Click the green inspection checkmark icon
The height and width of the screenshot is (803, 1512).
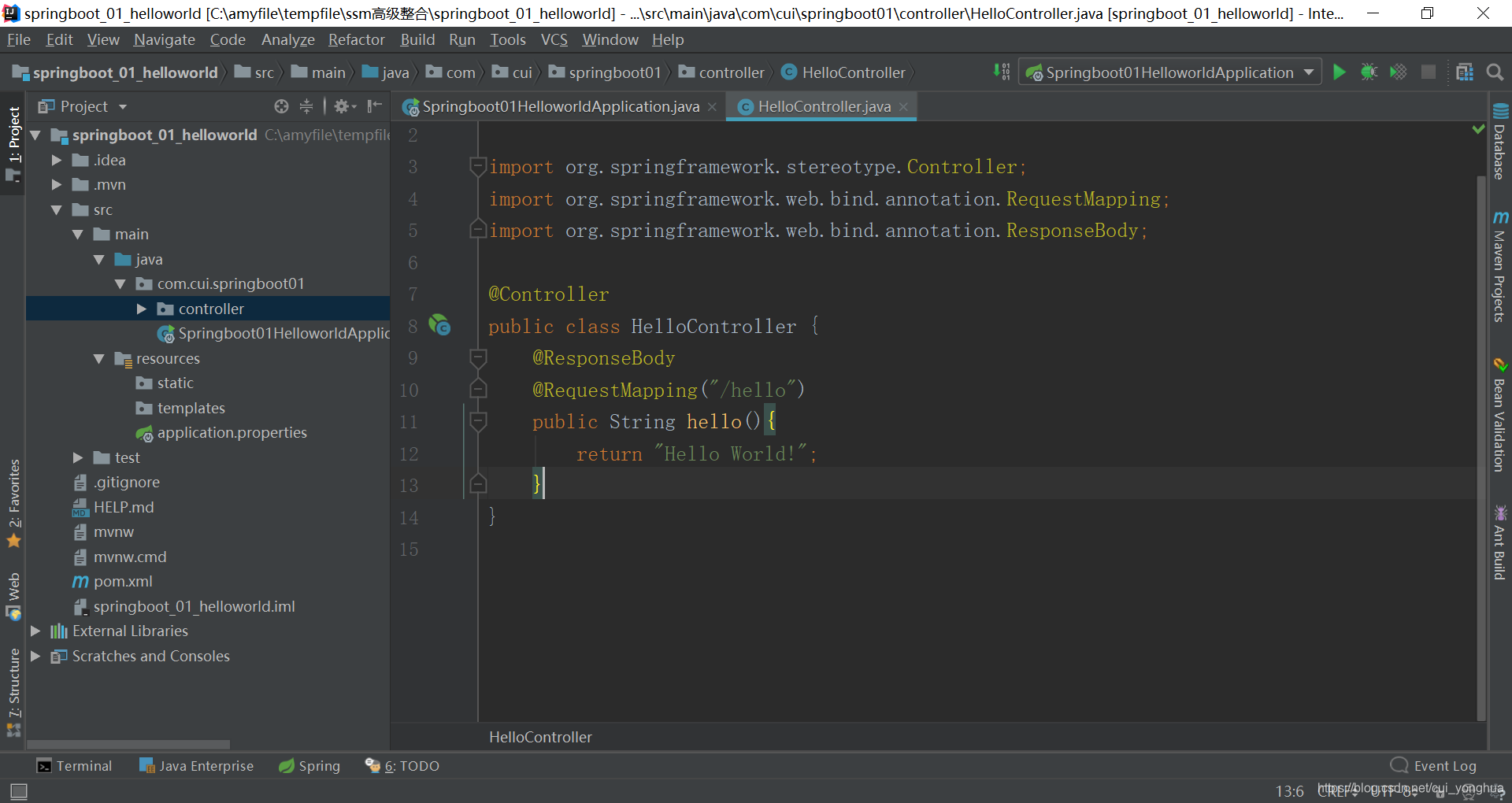1478,128
